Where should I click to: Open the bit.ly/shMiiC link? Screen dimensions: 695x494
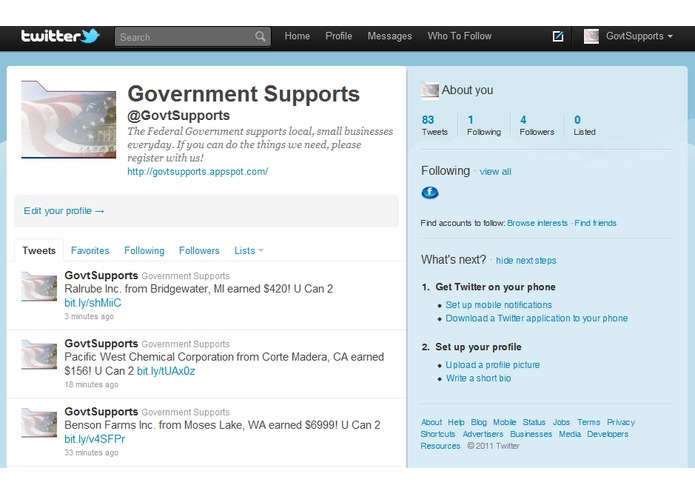(93, 303)
